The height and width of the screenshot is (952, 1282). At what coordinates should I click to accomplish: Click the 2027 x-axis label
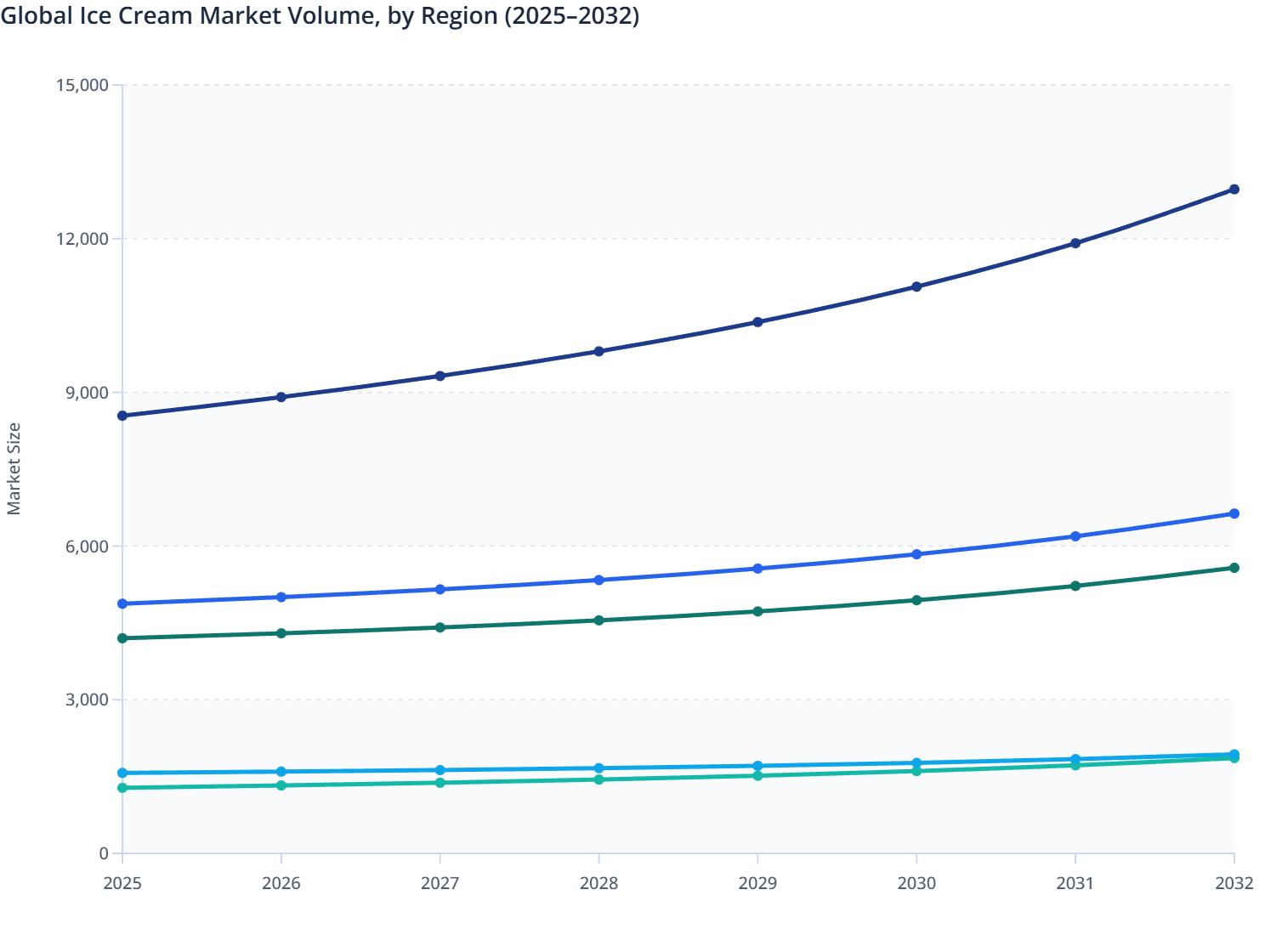pyautogui.click(x=440, y=884)
